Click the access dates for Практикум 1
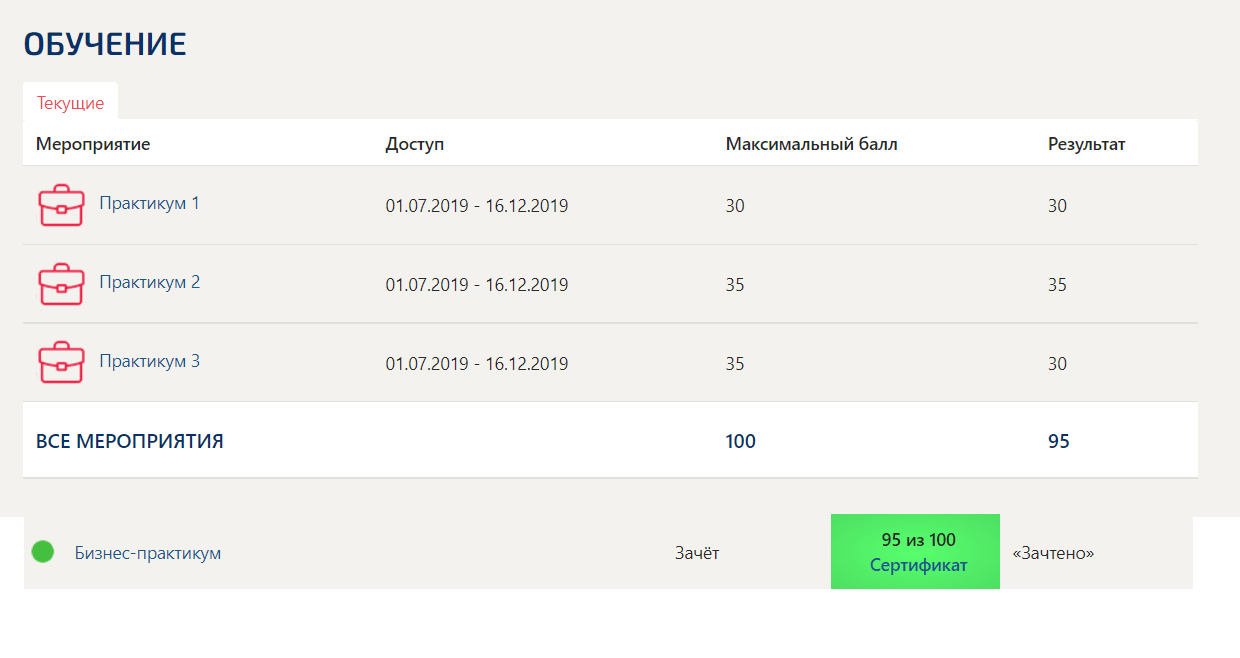The image size is (1240, 658). (x=477, y=206)
